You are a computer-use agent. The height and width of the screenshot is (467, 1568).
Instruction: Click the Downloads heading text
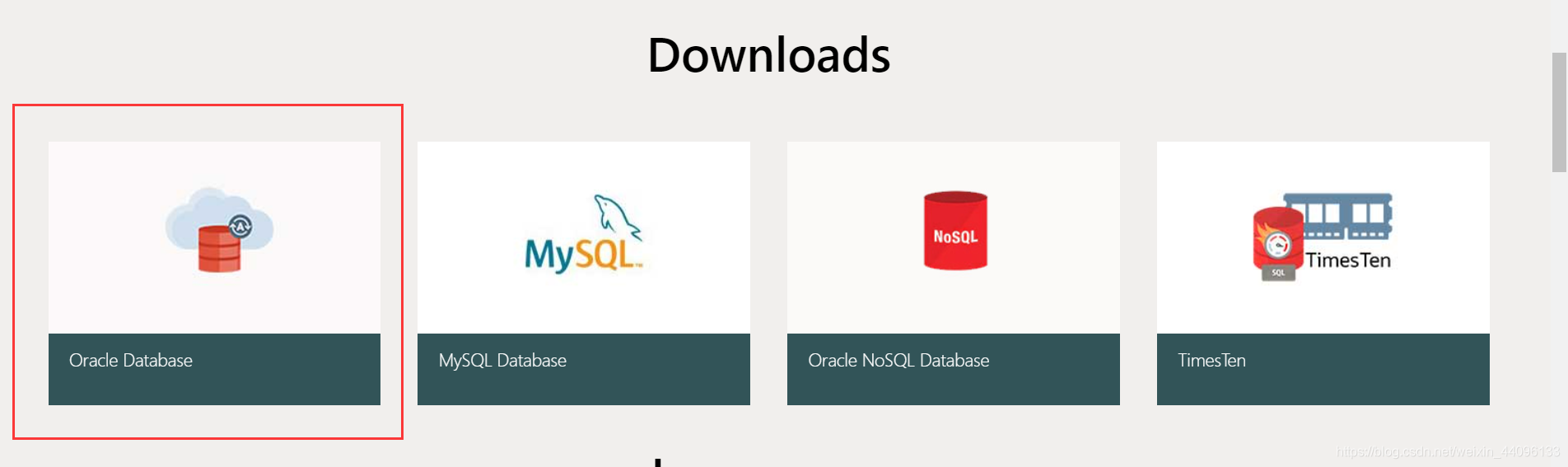[769, 55]
